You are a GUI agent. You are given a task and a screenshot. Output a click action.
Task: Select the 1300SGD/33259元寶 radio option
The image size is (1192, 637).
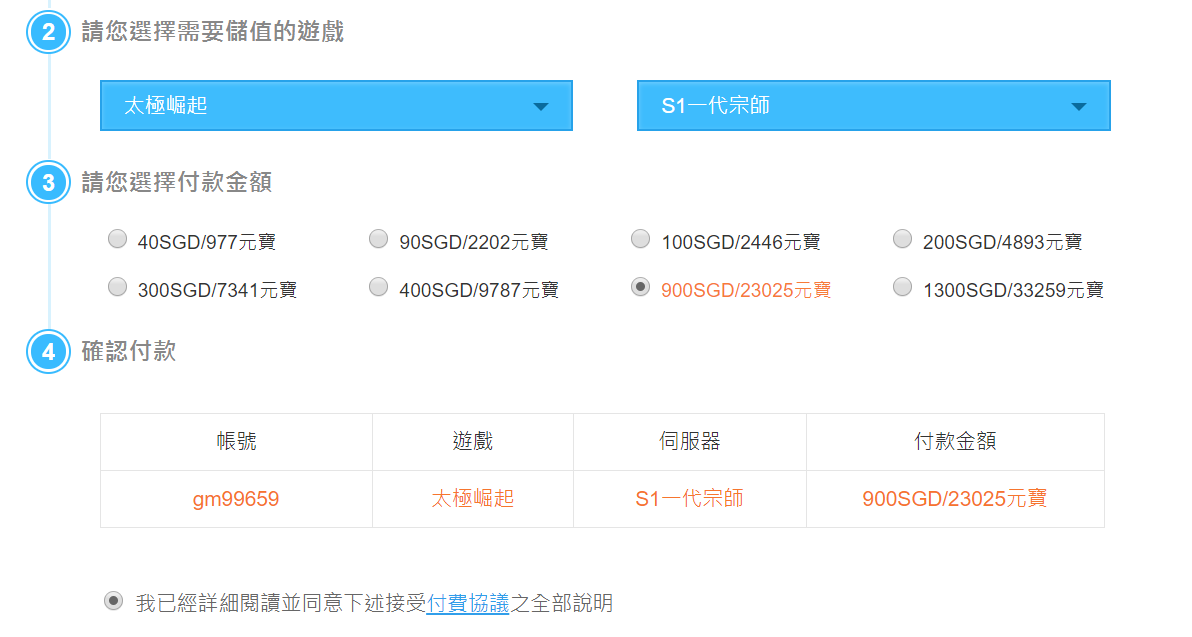pyautogui.click(x=902, y=287)
